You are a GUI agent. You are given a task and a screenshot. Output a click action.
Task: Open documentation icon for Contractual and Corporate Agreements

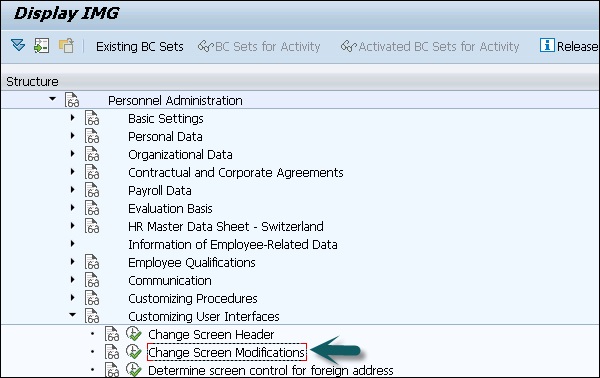coord(92,172)
